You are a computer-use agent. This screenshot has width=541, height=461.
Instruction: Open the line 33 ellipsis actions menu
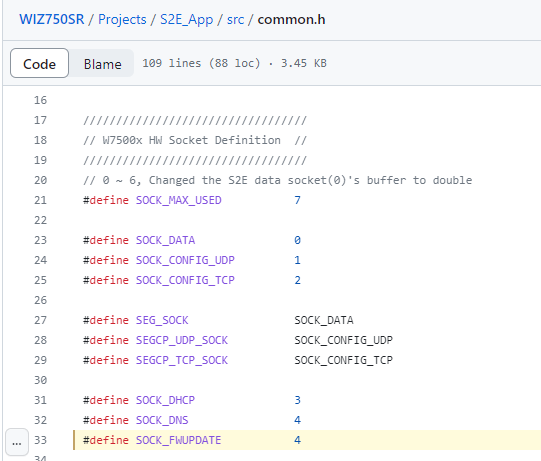pos(17,442)
